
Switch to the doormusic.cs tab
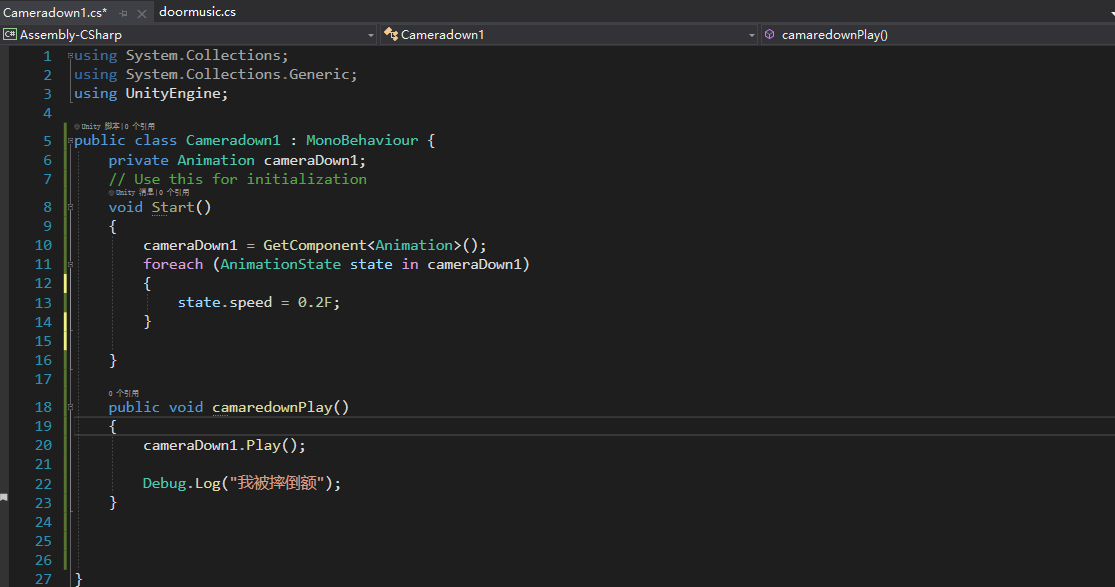(x=197, y=11)
